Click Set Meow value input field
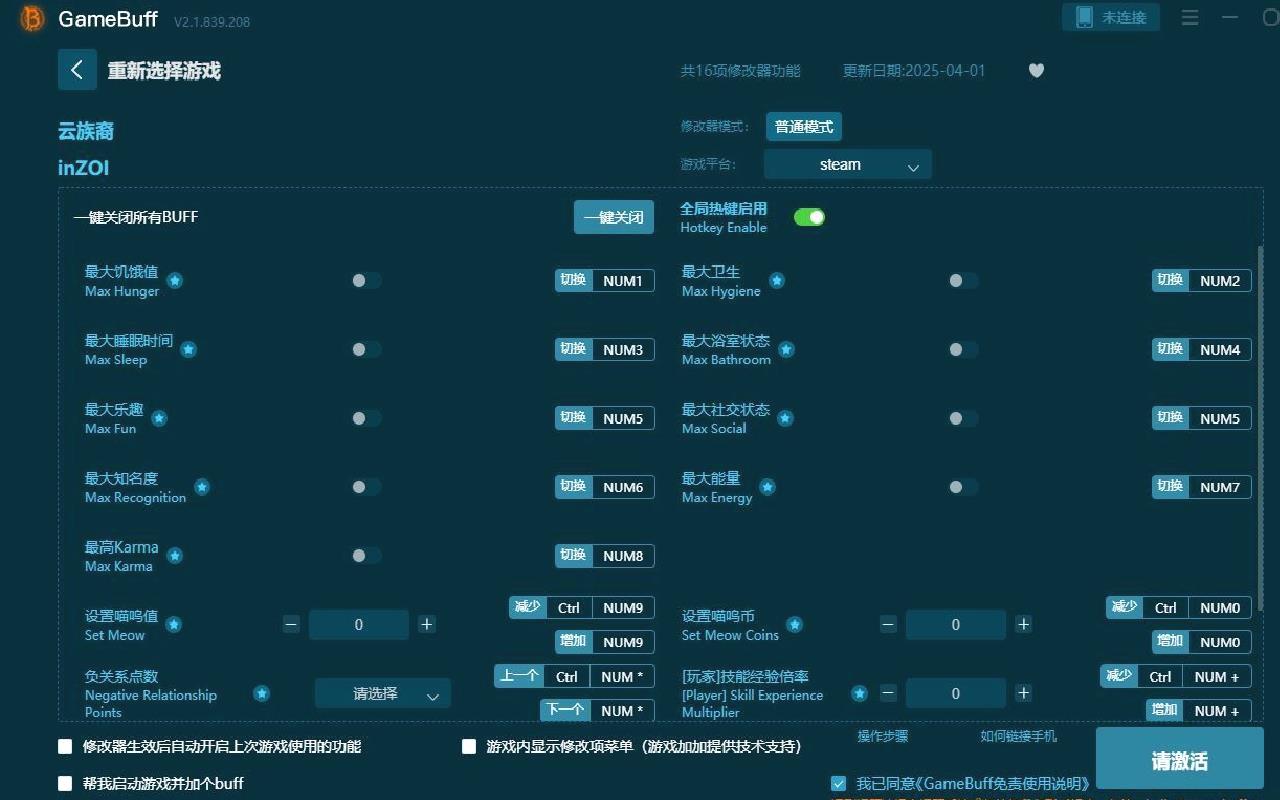 click(x=359, y=624)
